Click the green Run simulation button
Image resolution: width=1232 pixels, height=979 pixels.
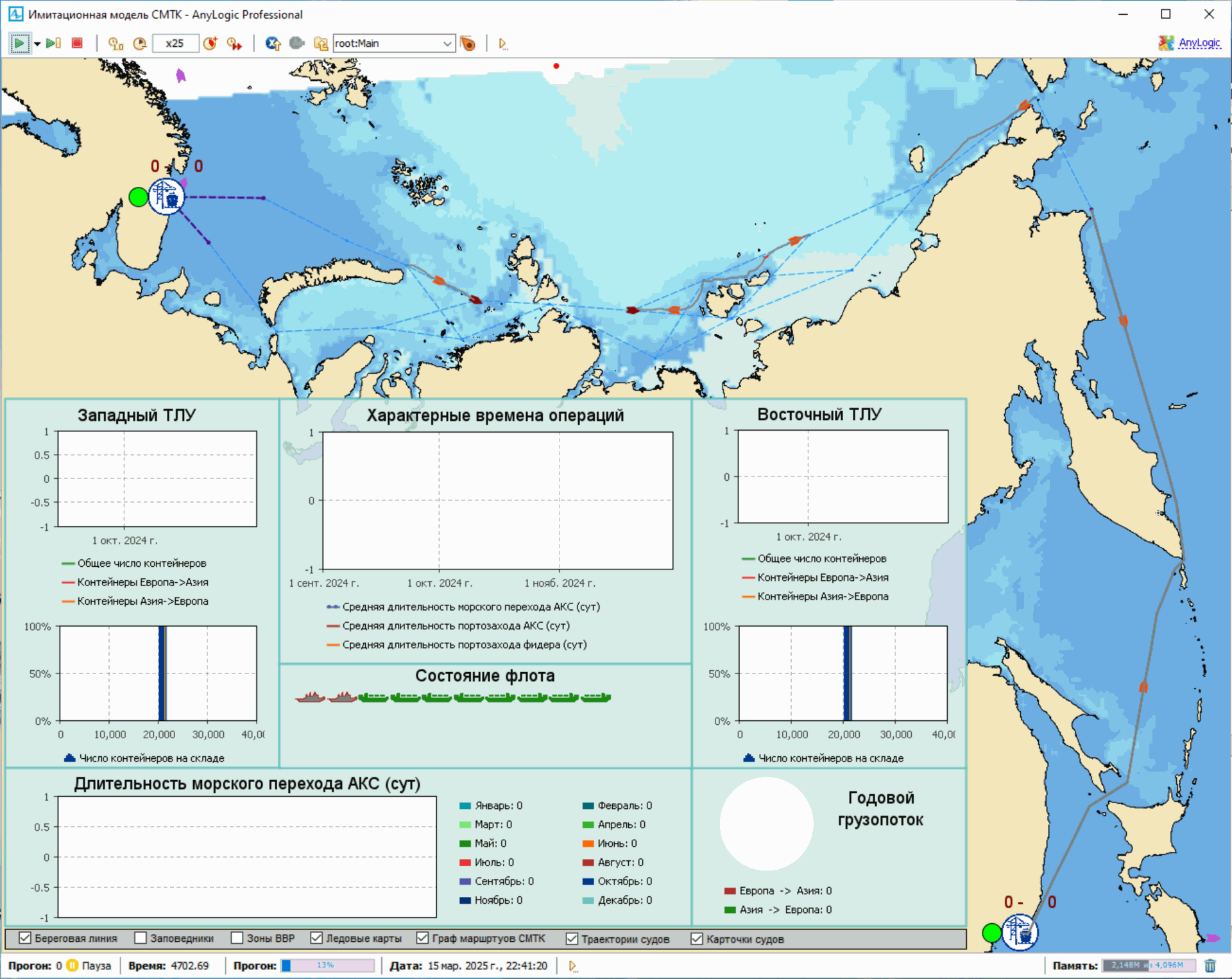(x=19, y=43)
